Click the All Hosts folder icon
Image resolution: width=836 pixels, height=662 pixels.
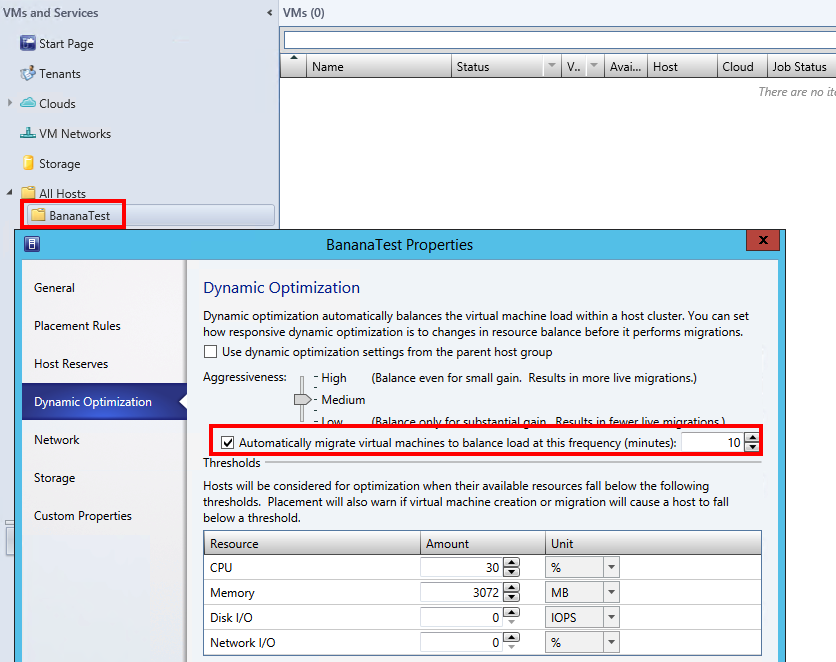[x=28, y=192]
